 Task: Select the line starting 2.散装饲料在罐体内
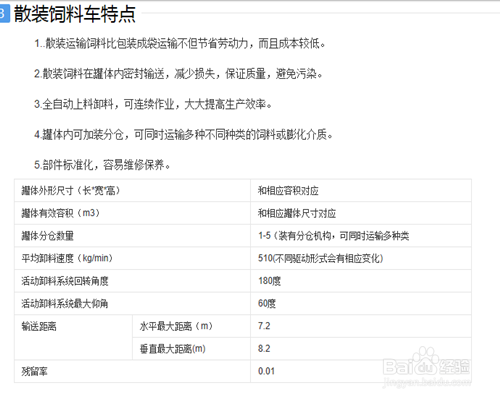coord(178,74)
